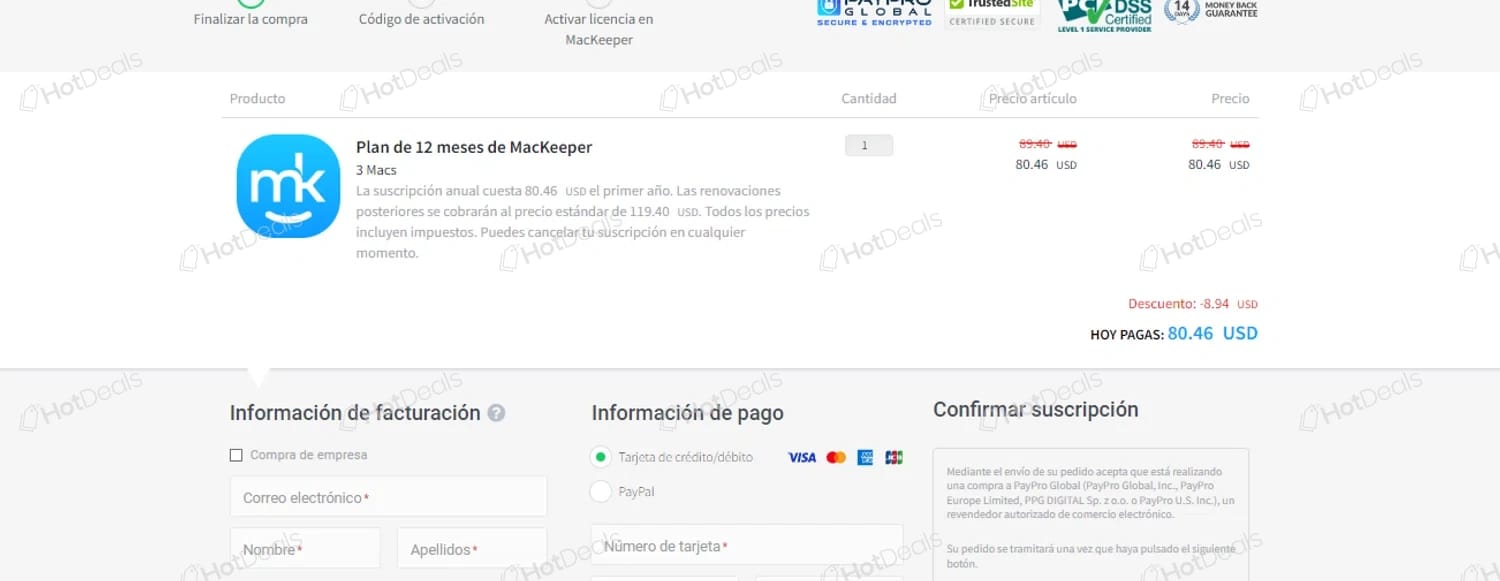
Task: Check the Compra de empresa checkbox
Action: click(236, 455)
